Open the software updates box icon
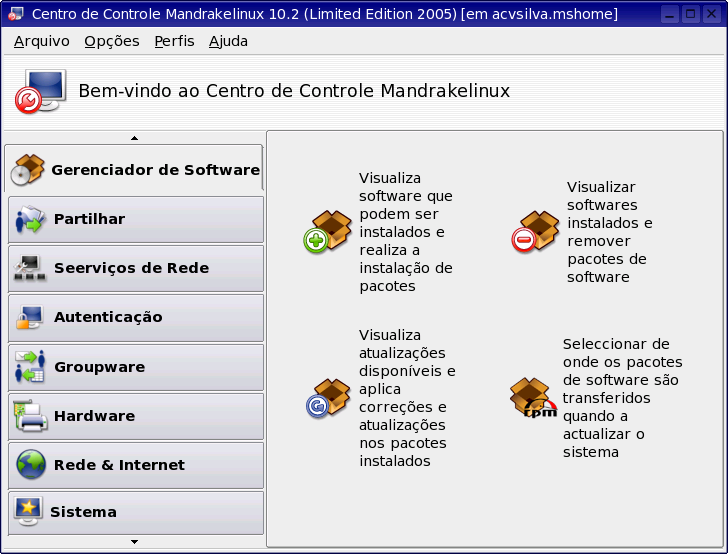The width and height of the screenshot is (728, 554). point(328,398)
